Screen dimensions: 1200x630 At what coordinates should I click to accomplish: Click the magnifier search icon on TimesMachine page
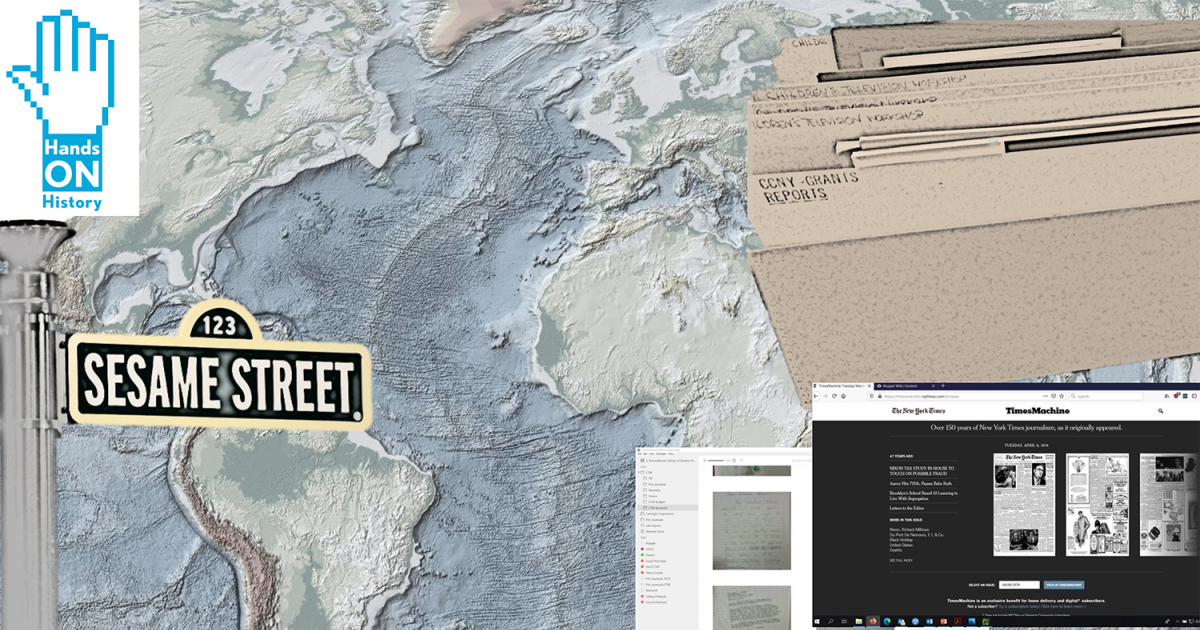click(1160, 411)
